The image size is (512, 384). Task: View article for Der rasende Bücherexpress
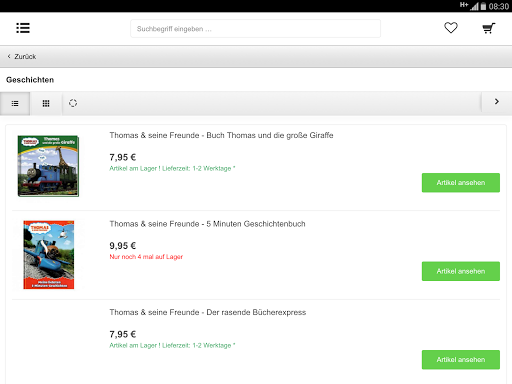point(461,360)
